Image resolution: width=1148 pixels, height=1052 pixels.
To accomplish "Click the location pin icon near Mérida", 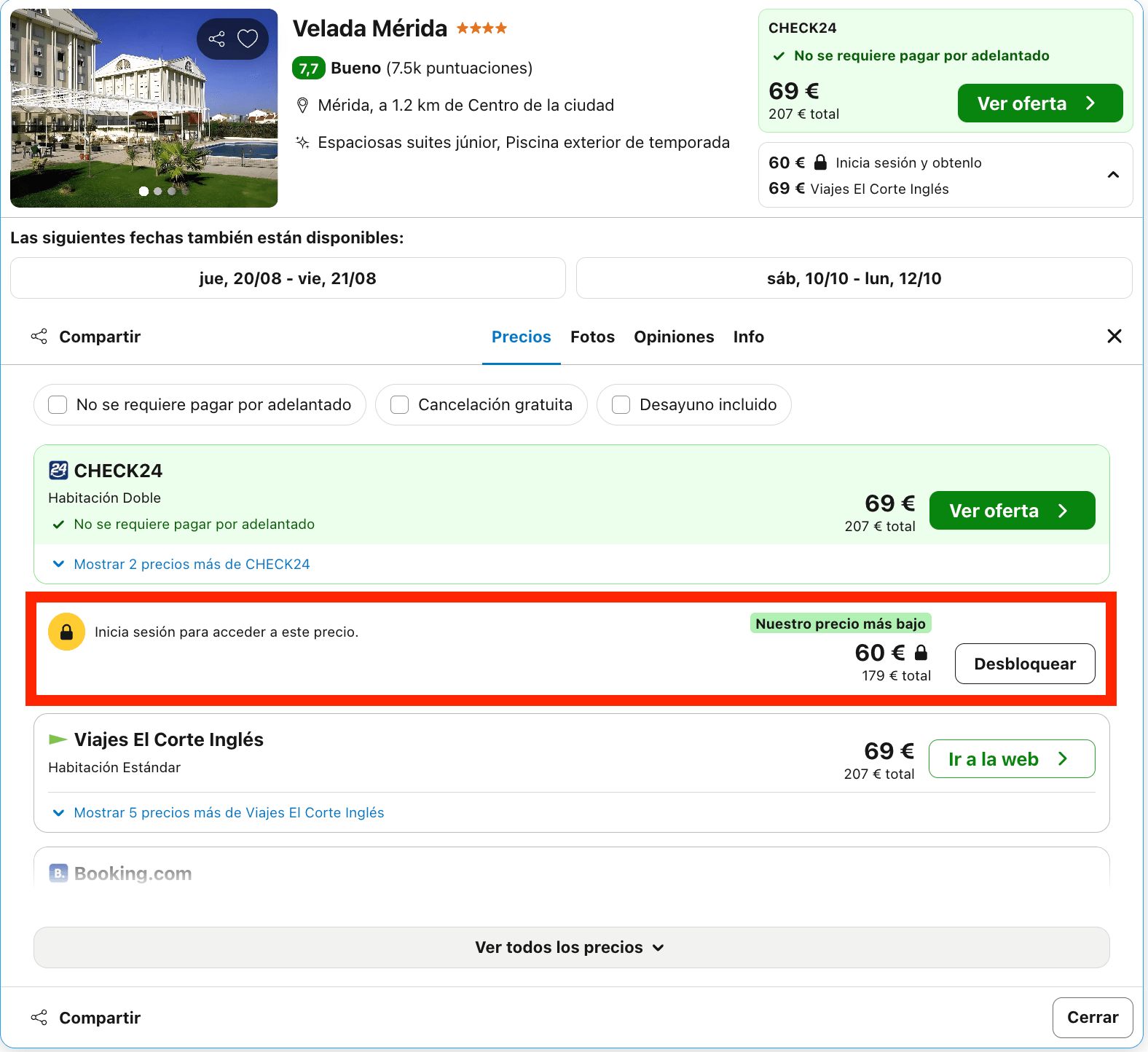I will 302,106.
